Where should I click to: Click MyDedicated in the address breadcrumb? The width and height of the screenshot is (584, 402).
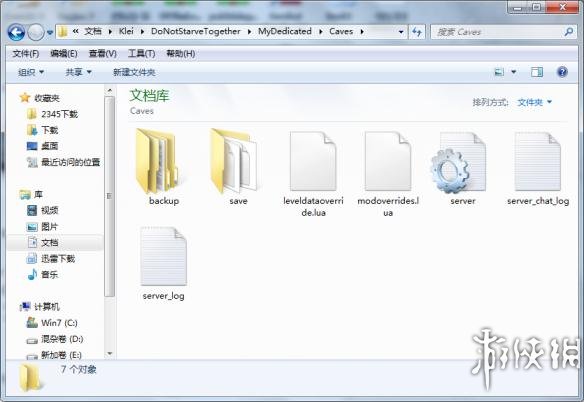(x=285, y=32)
